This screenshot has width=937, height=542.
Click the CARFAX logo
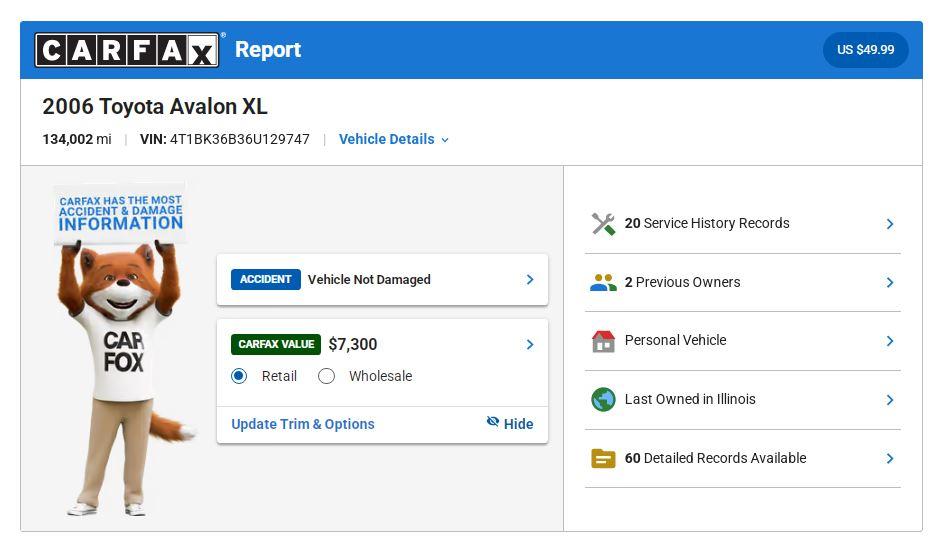click(127, 50)
